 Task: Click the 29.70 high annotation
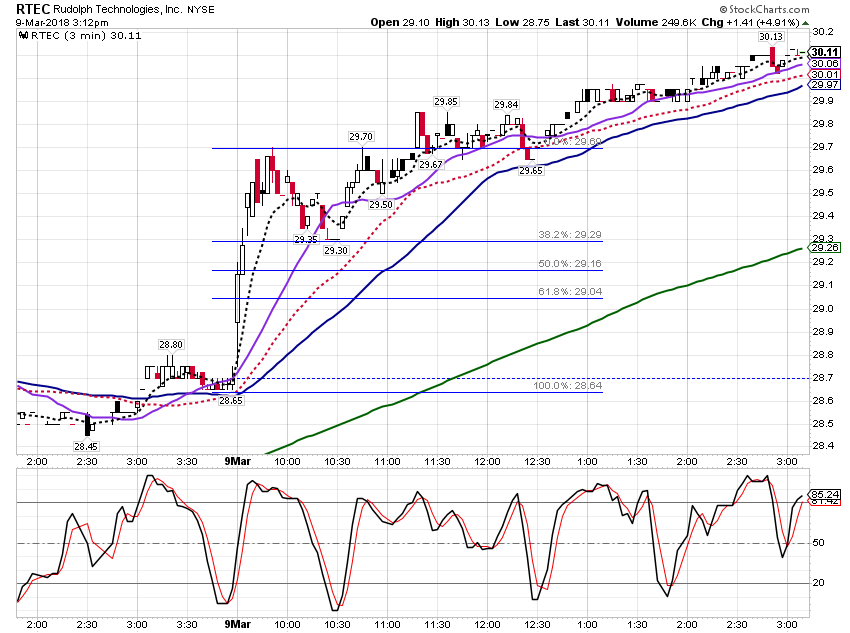(361, 137)
